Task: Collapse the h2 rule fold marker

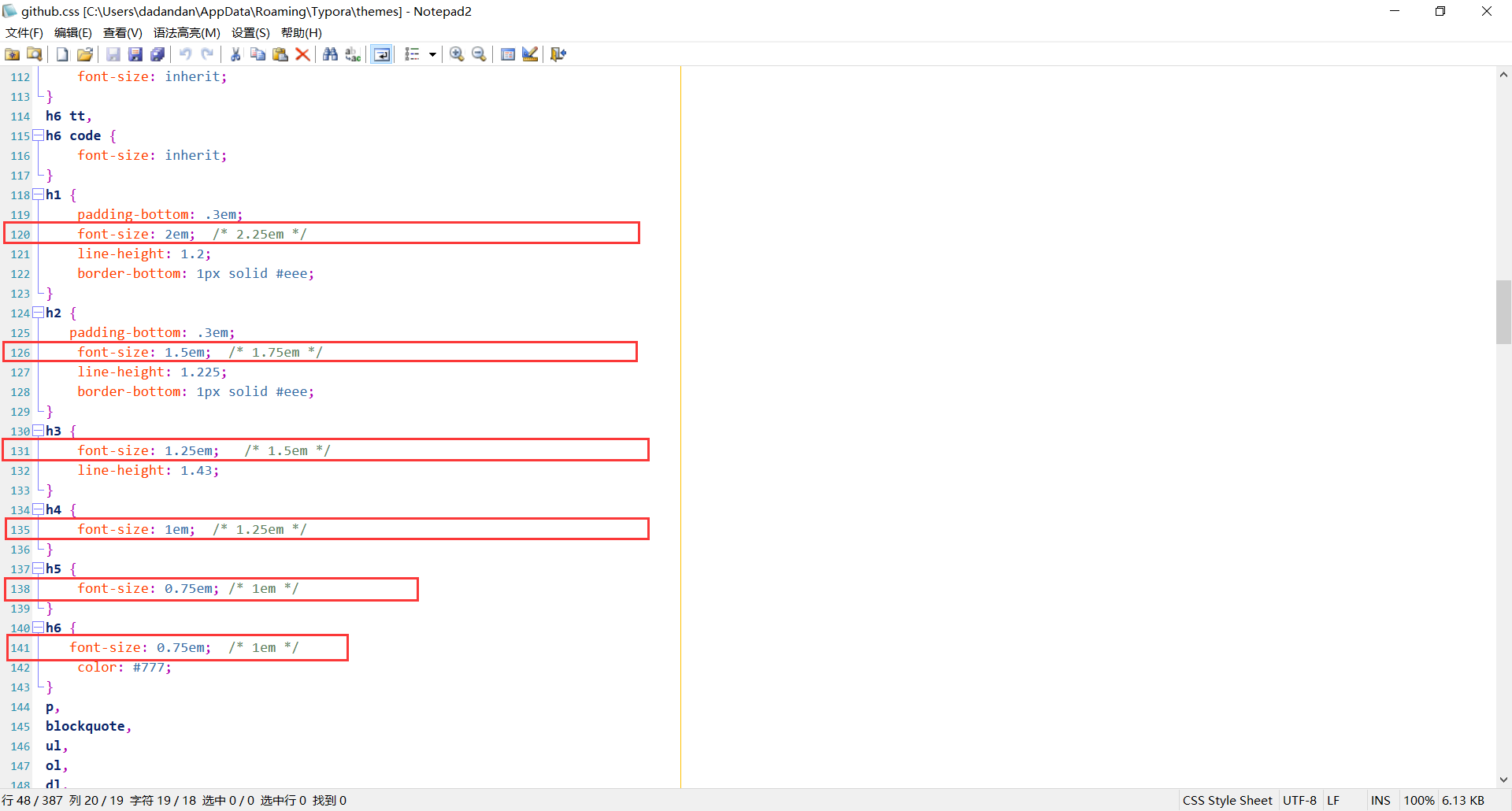Action: pos(38,313)
